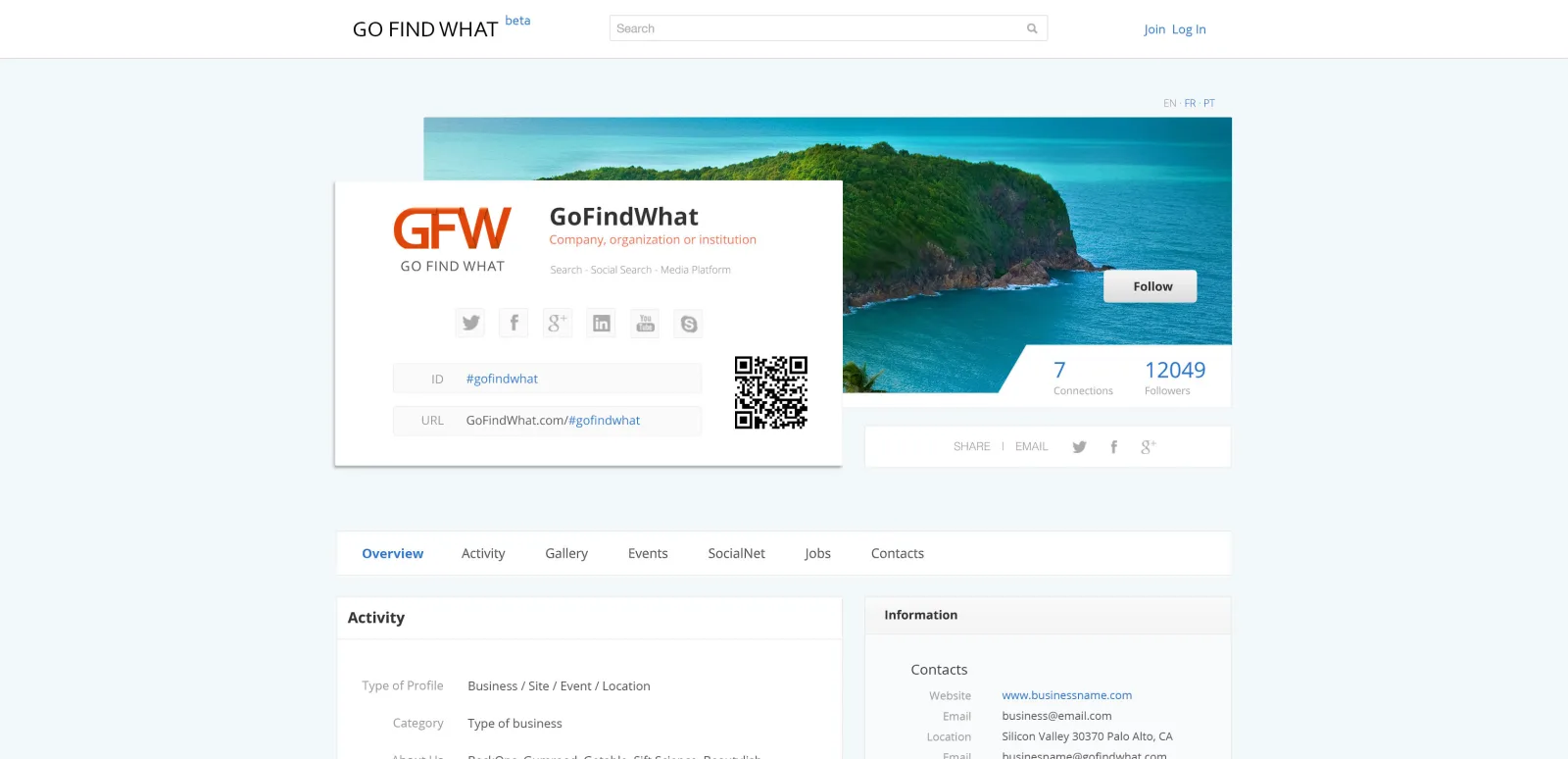This screenshot has height=759, width=1568.
Task: Click the Silicon Valley location text
Action: click(1087, 736)
